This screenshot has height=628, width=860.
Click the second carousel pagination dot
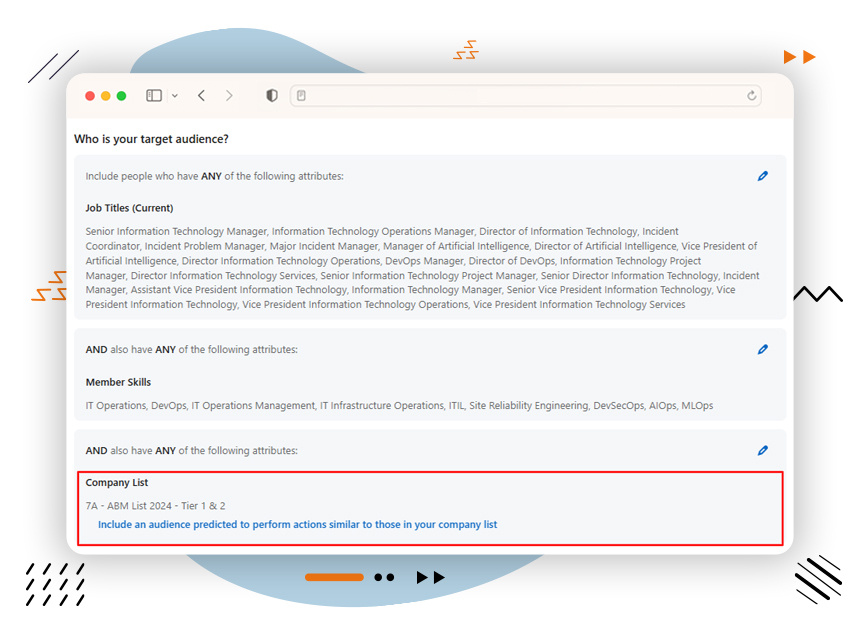(390, 577)
